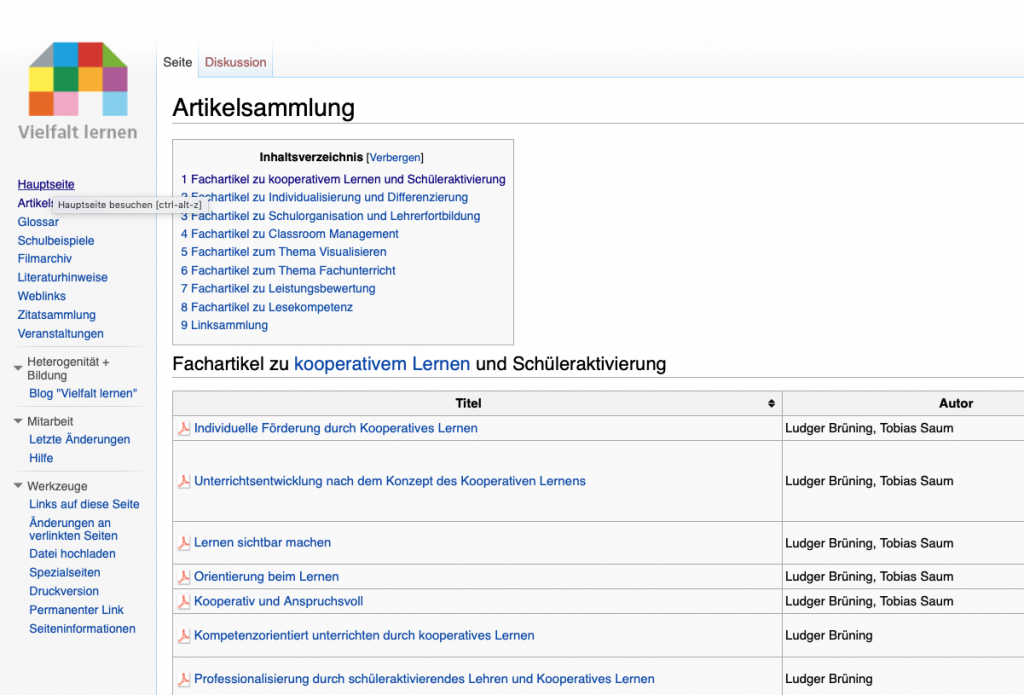Open Hauptseite from the sidebar
1024x695 pixels.
pos(46,185)
